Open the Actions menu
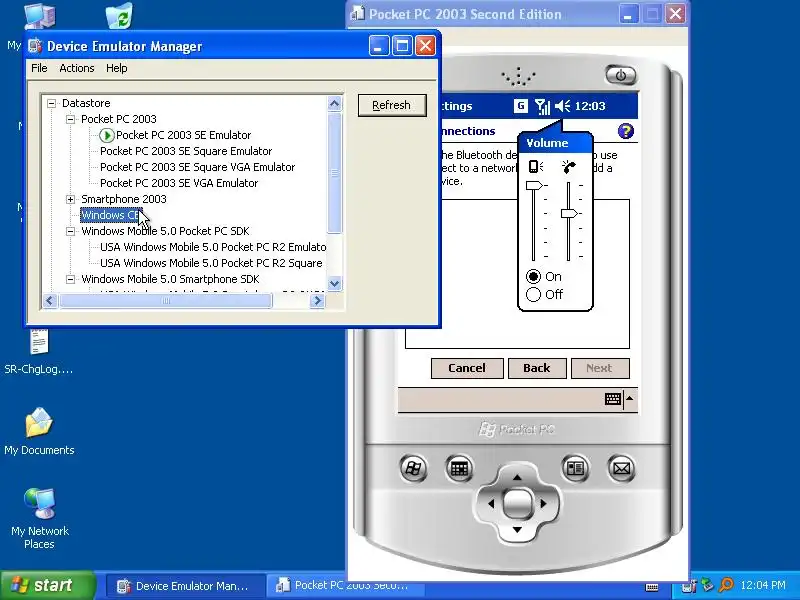Image resolution: width=800 pixels, height=600 pixels. click(77, 68)
